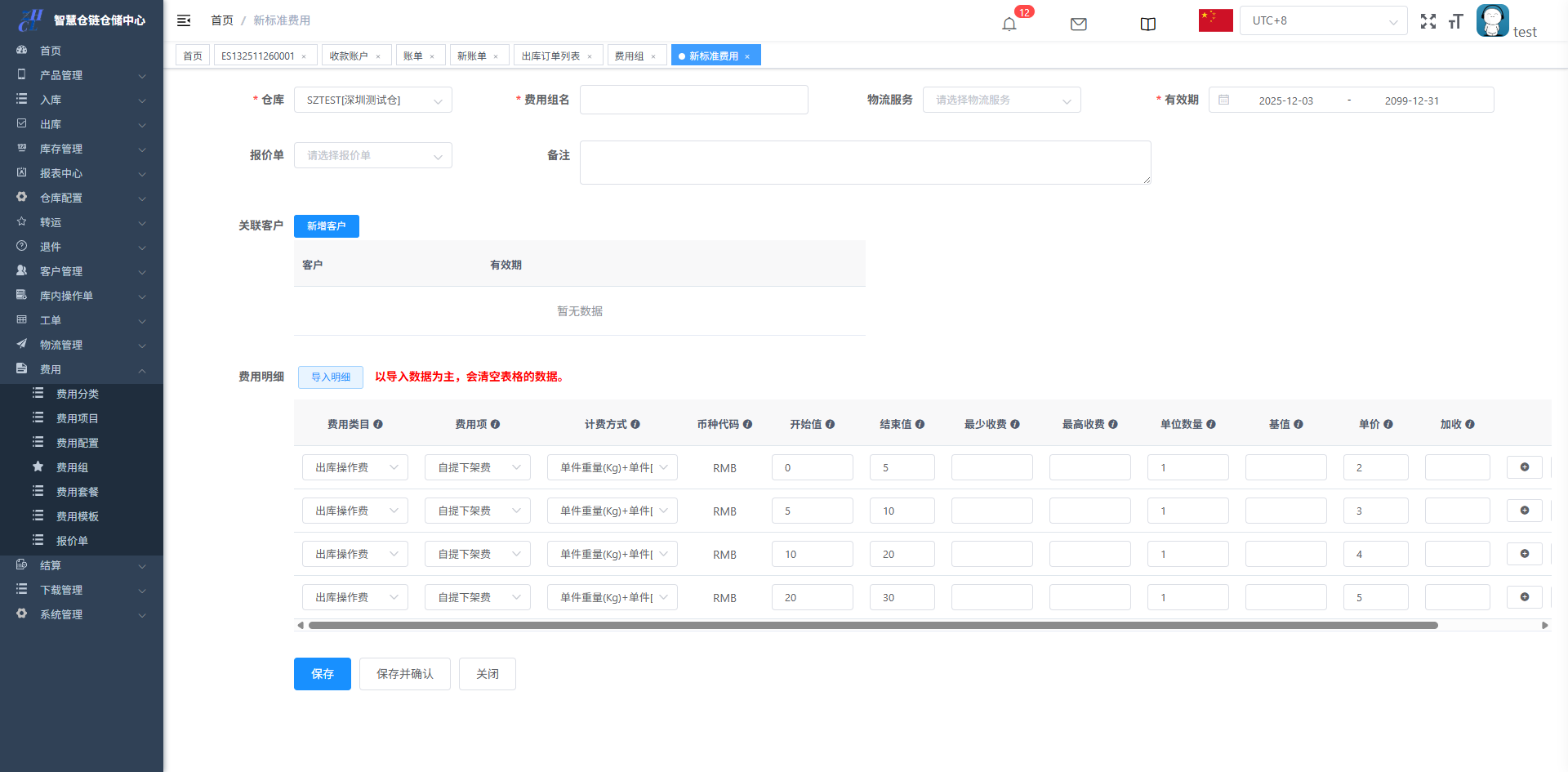Click the font size icon
Screen dimensions: 1568x772
point(1455,21)
